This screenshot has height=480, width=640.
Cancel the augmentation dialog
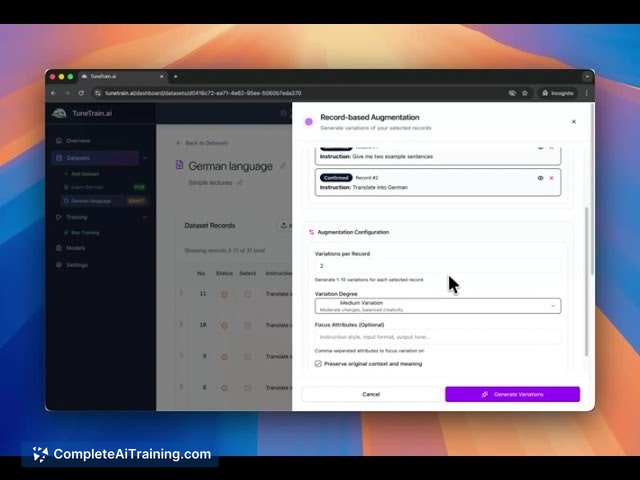click(371, 394)
